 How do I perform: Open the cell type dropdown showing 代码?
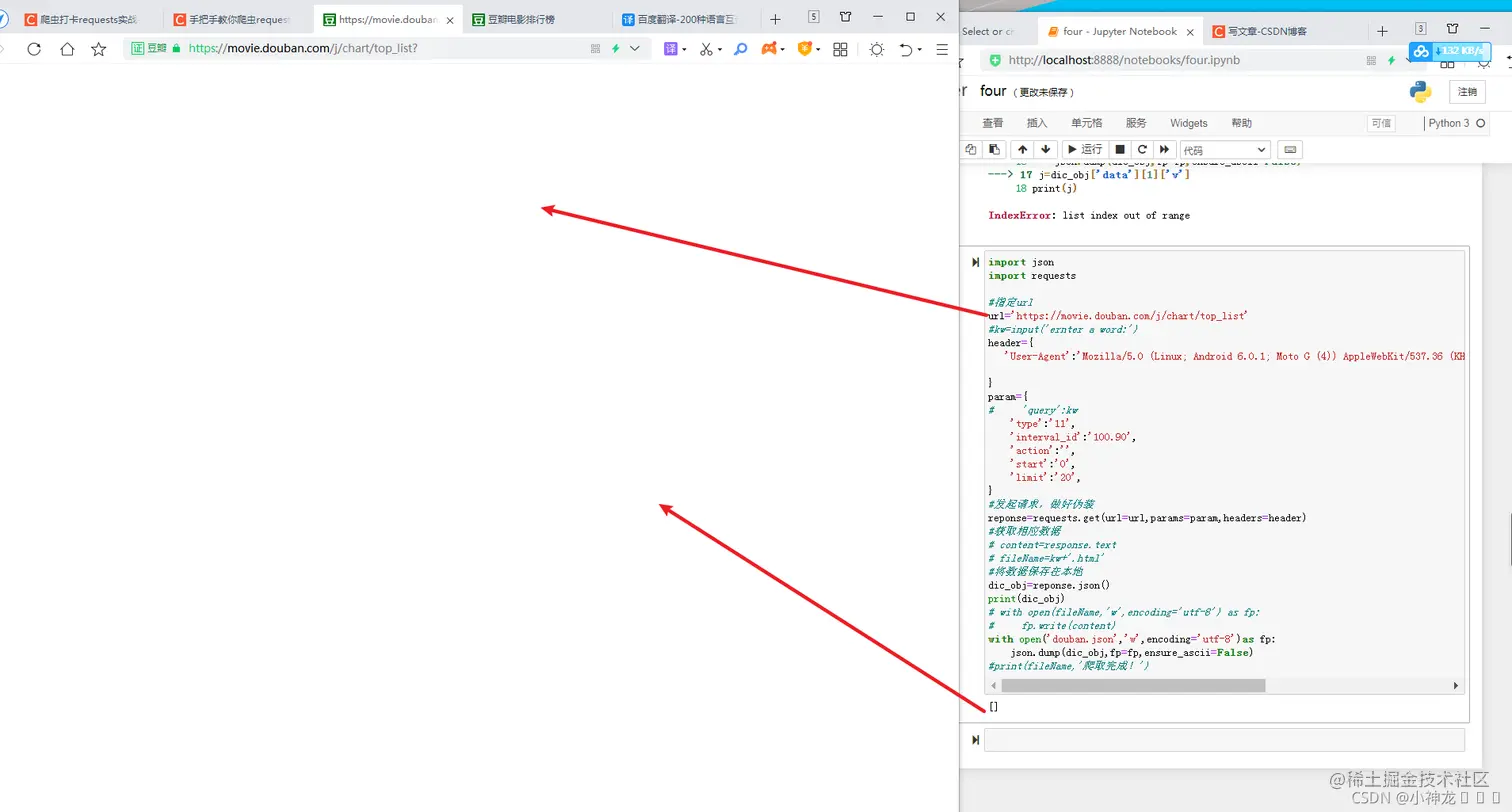[x=1225, y=149]
